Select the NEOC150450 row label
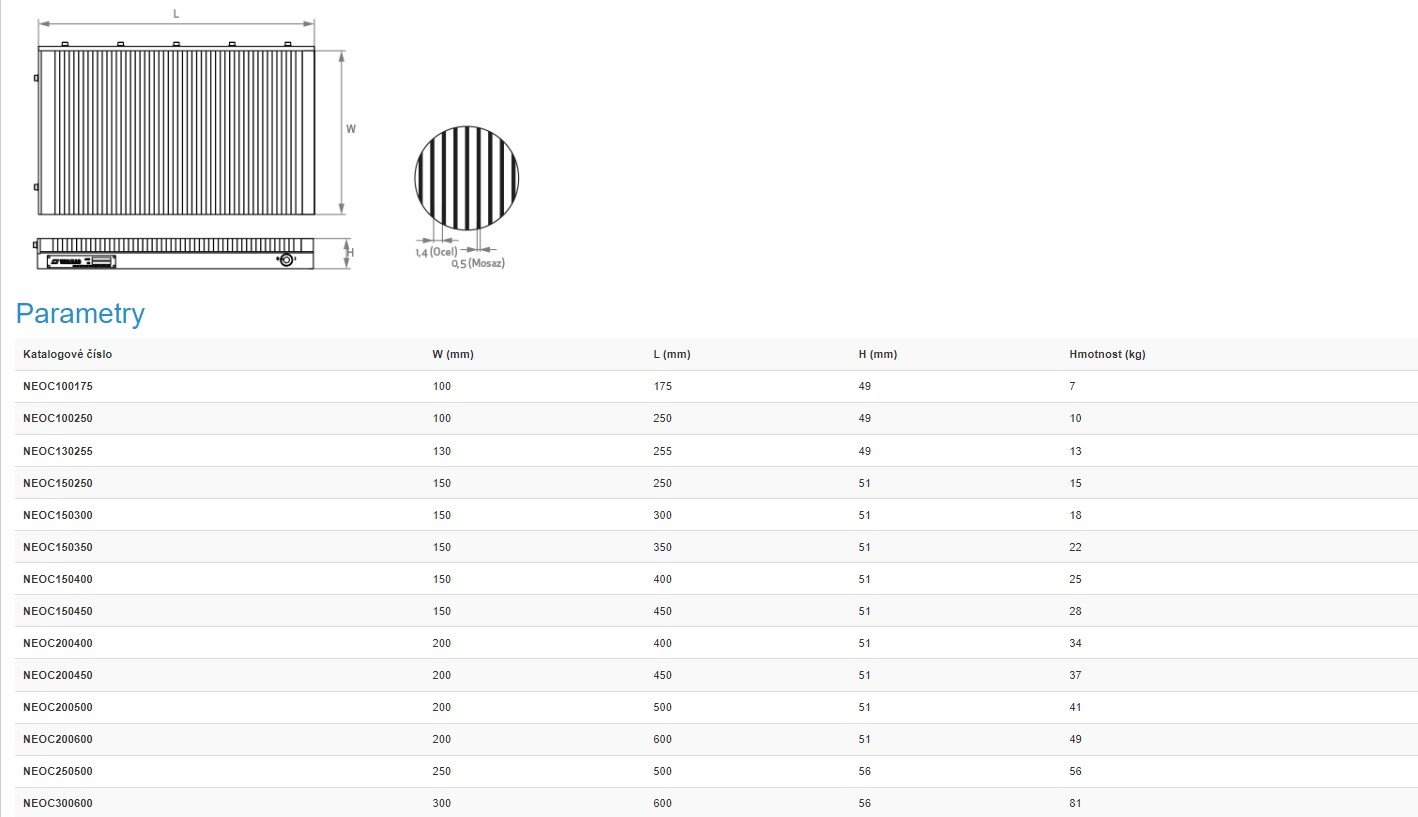The height and width of the screenshot is (817, 1418). (x=58, y=611)
